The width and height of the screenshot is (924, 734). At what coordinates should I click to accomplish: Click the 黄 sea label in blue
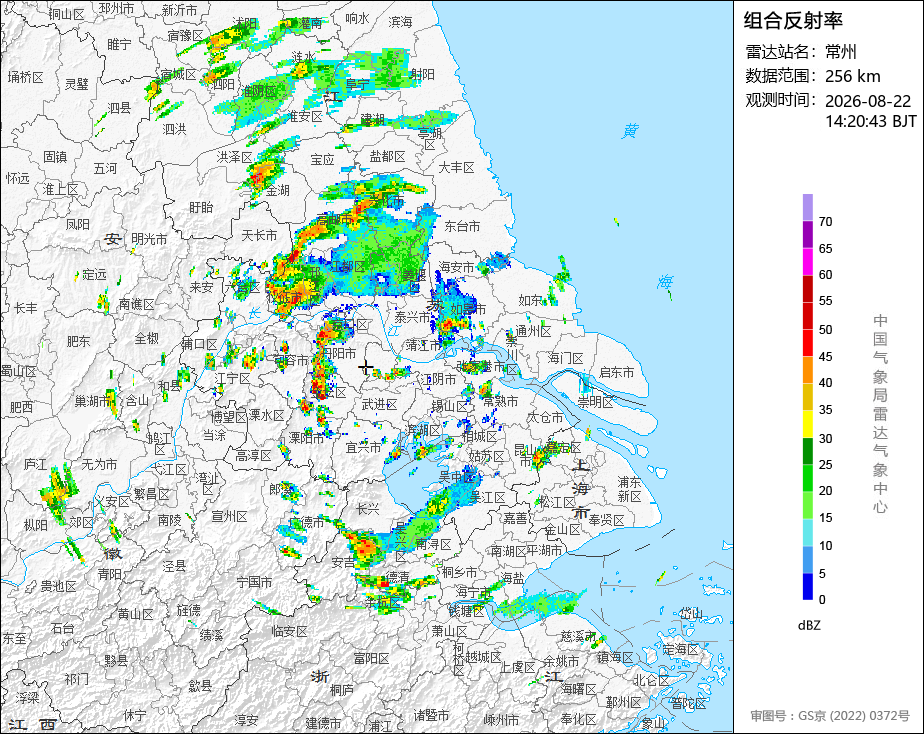point(631,131)
